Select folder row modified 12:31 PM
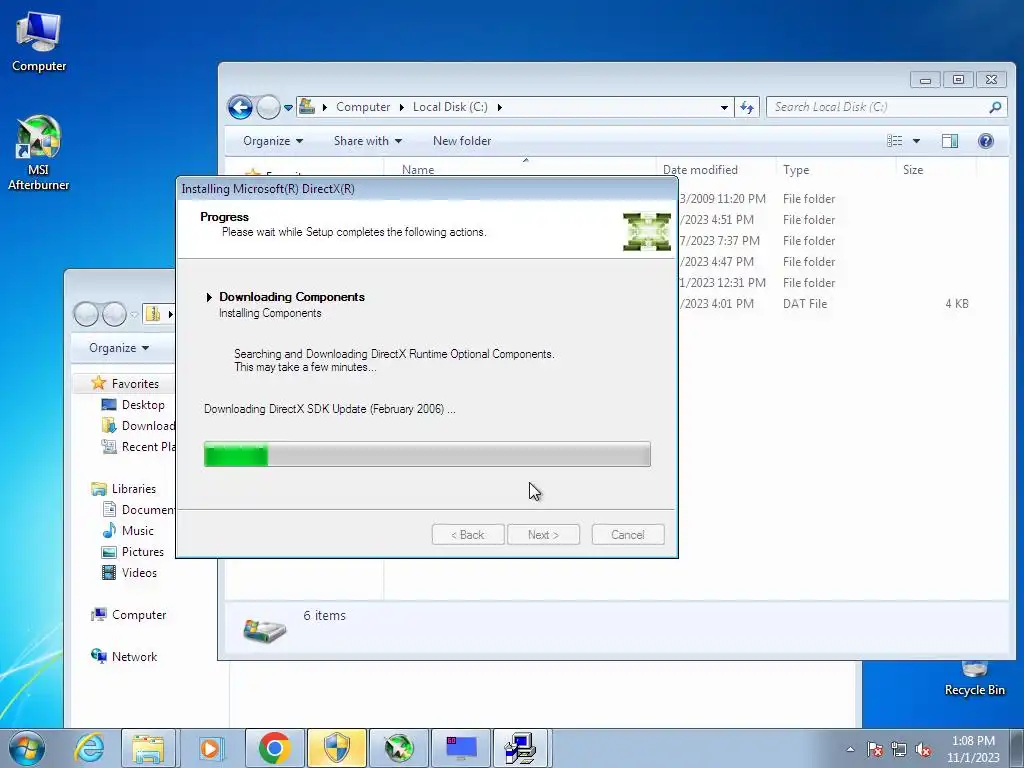The width and height of the screenshot is (1024, 768). coord(826,283)
